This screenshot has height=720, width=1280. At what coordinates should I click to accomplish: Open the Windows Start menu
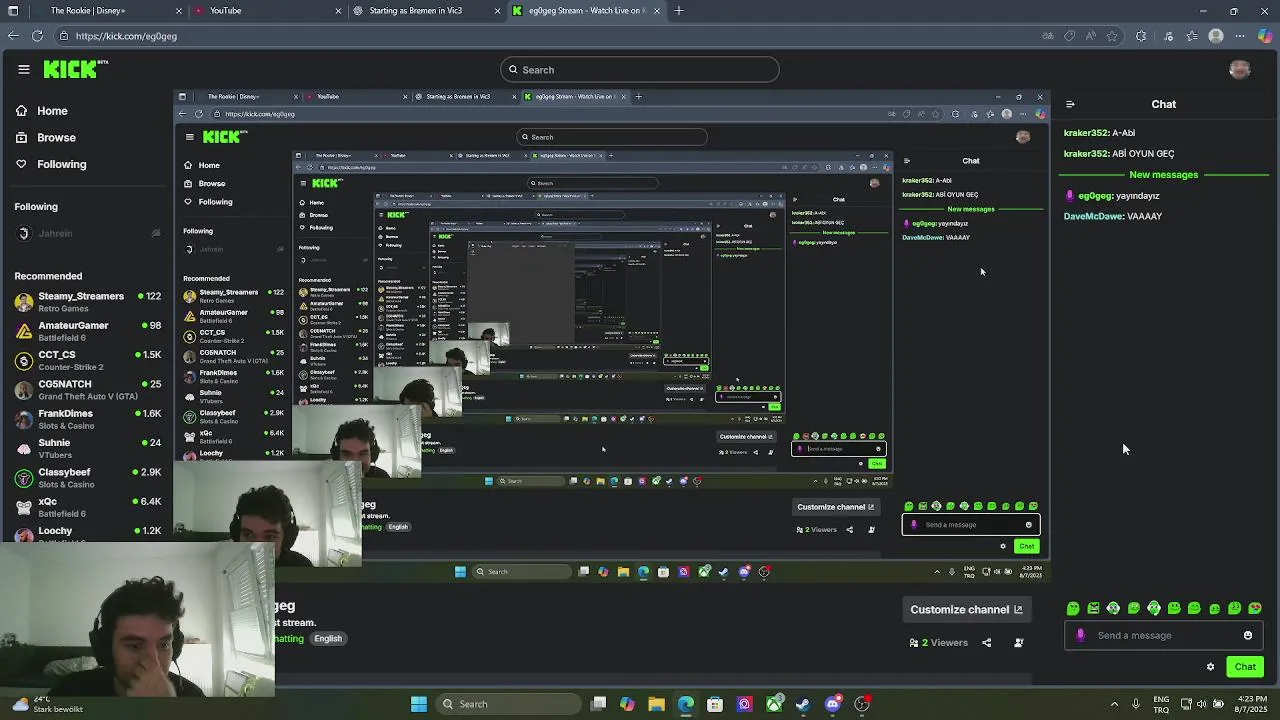click(x=419, y=704)
